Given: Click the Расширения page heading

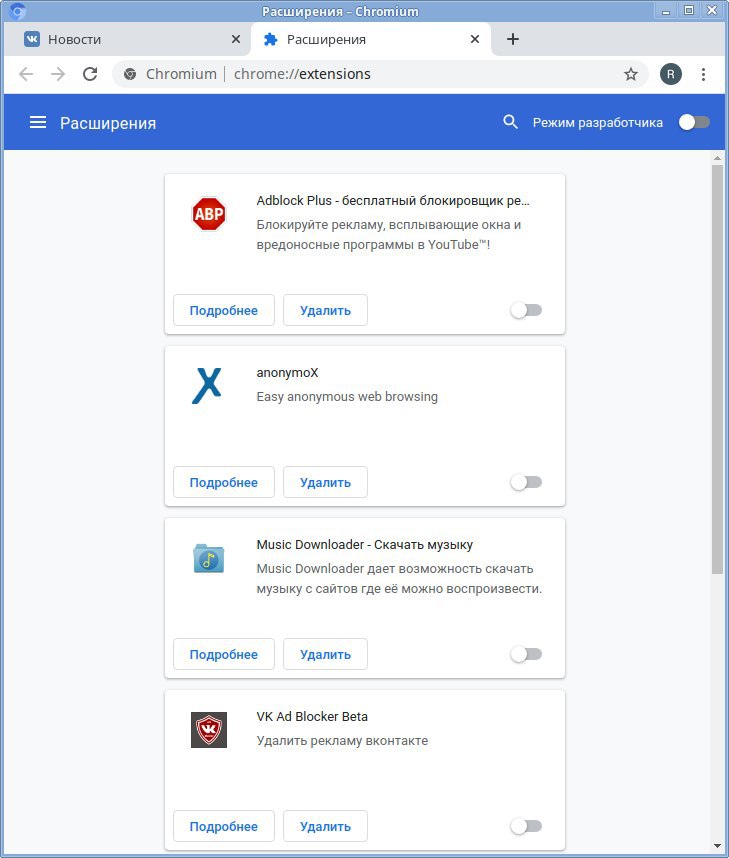Looking at the screenshot, I should 108,123.
